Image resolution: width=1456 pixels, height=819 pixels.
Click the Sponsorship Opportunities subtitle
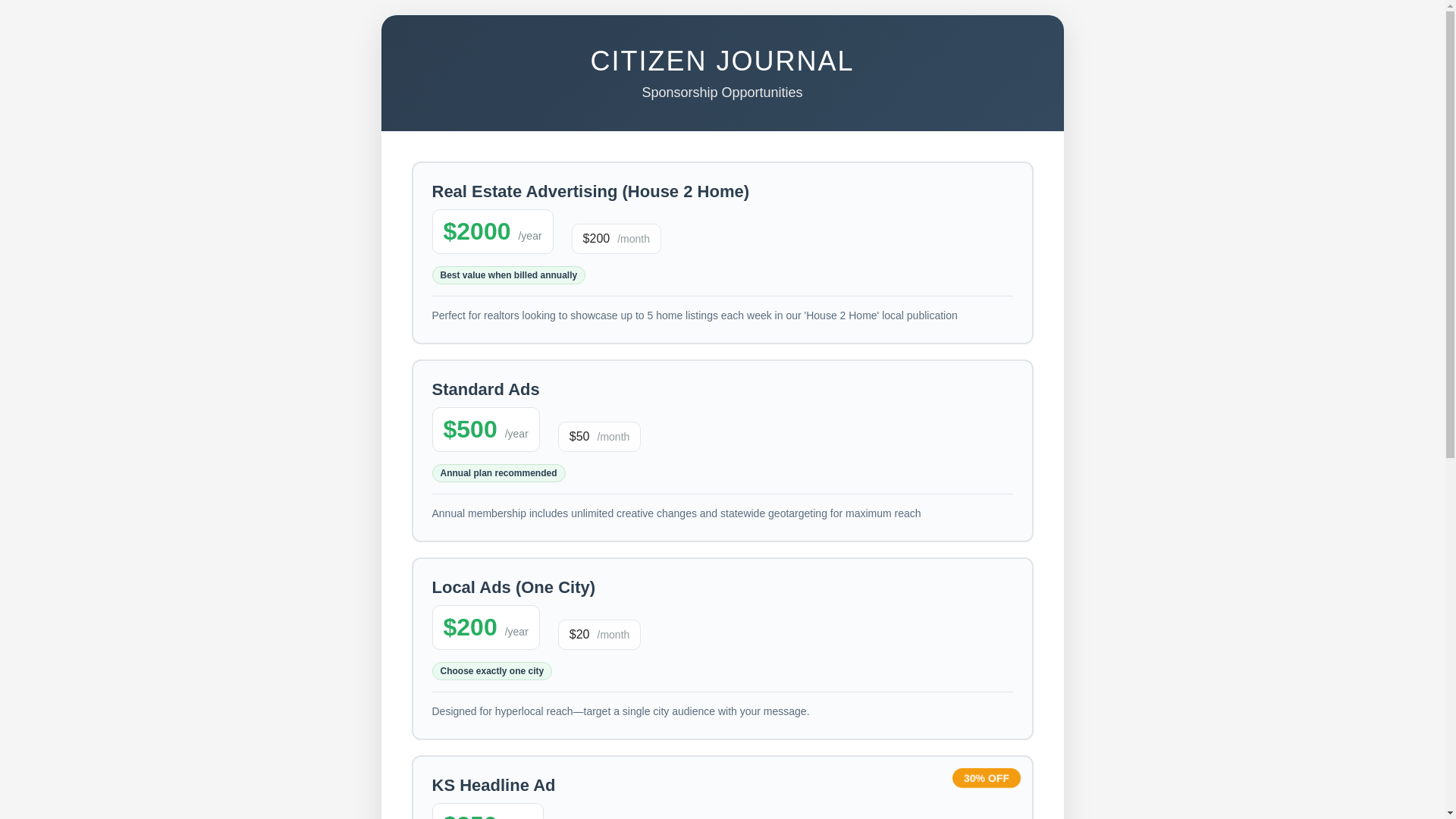pos(721,93)
